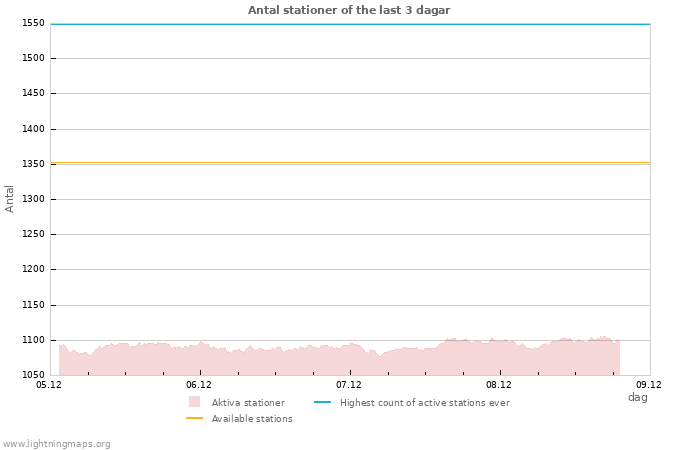
Task: Click the orange Available stations legend marker
Action: tap(194, 418)
